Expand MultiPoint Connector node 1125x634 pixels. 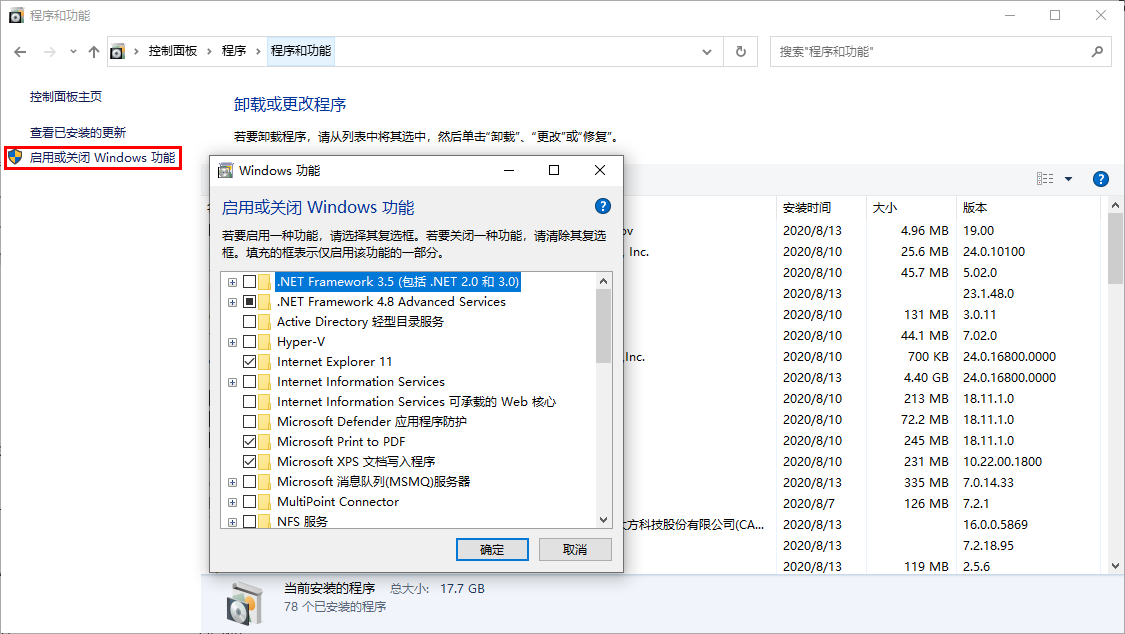coord(232,503)
